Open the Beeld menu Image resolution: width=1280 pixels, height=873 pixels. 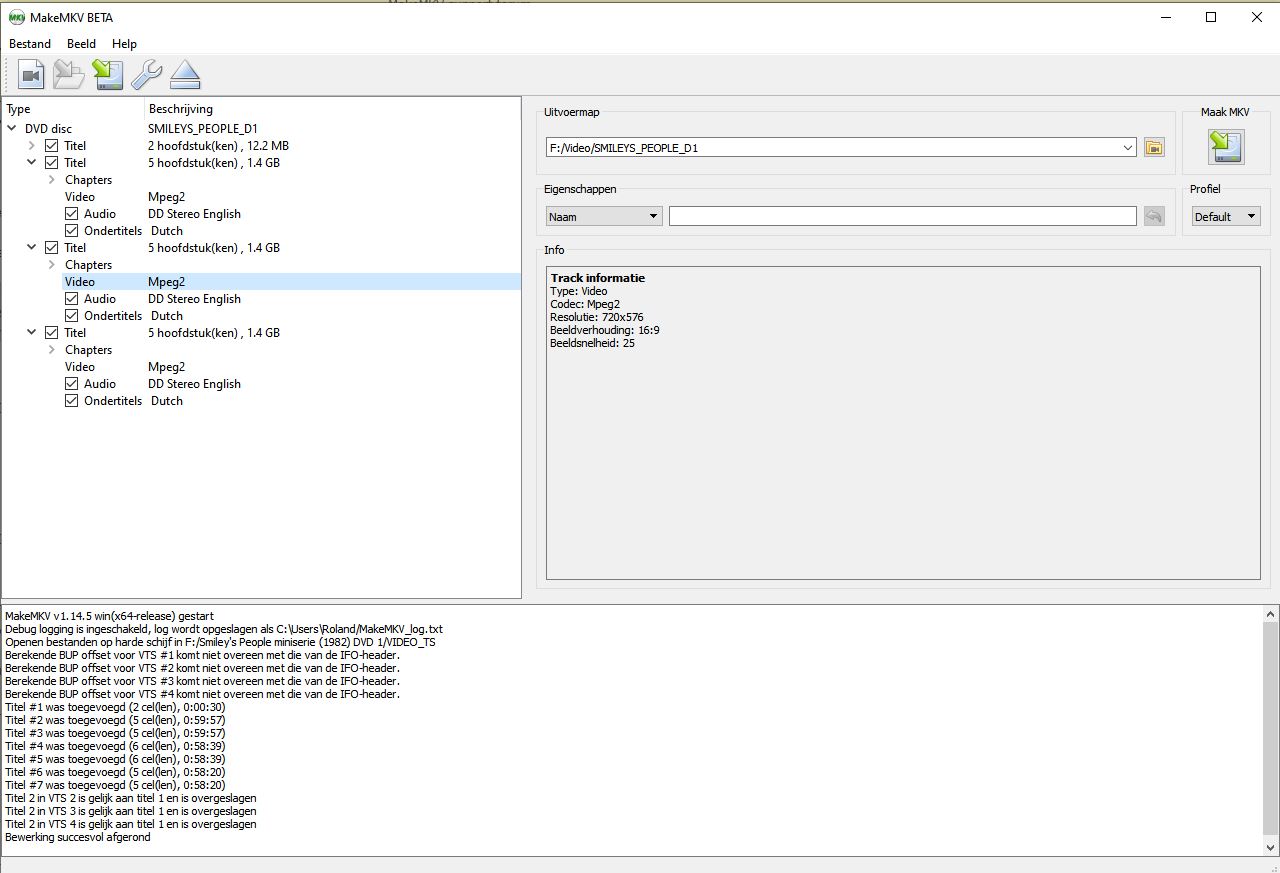tap(81, 44)
